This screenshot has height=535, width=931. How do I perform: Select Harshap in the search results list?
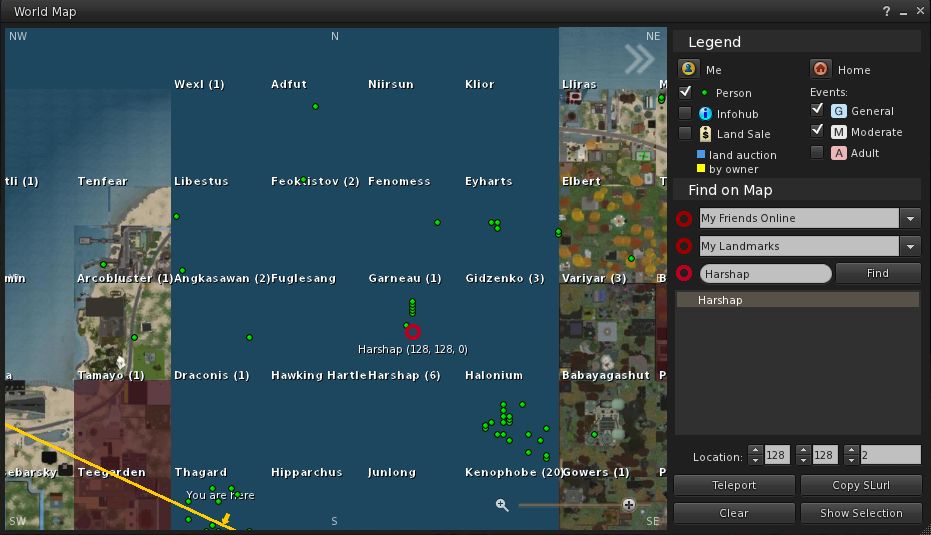[x=797, y=300]
